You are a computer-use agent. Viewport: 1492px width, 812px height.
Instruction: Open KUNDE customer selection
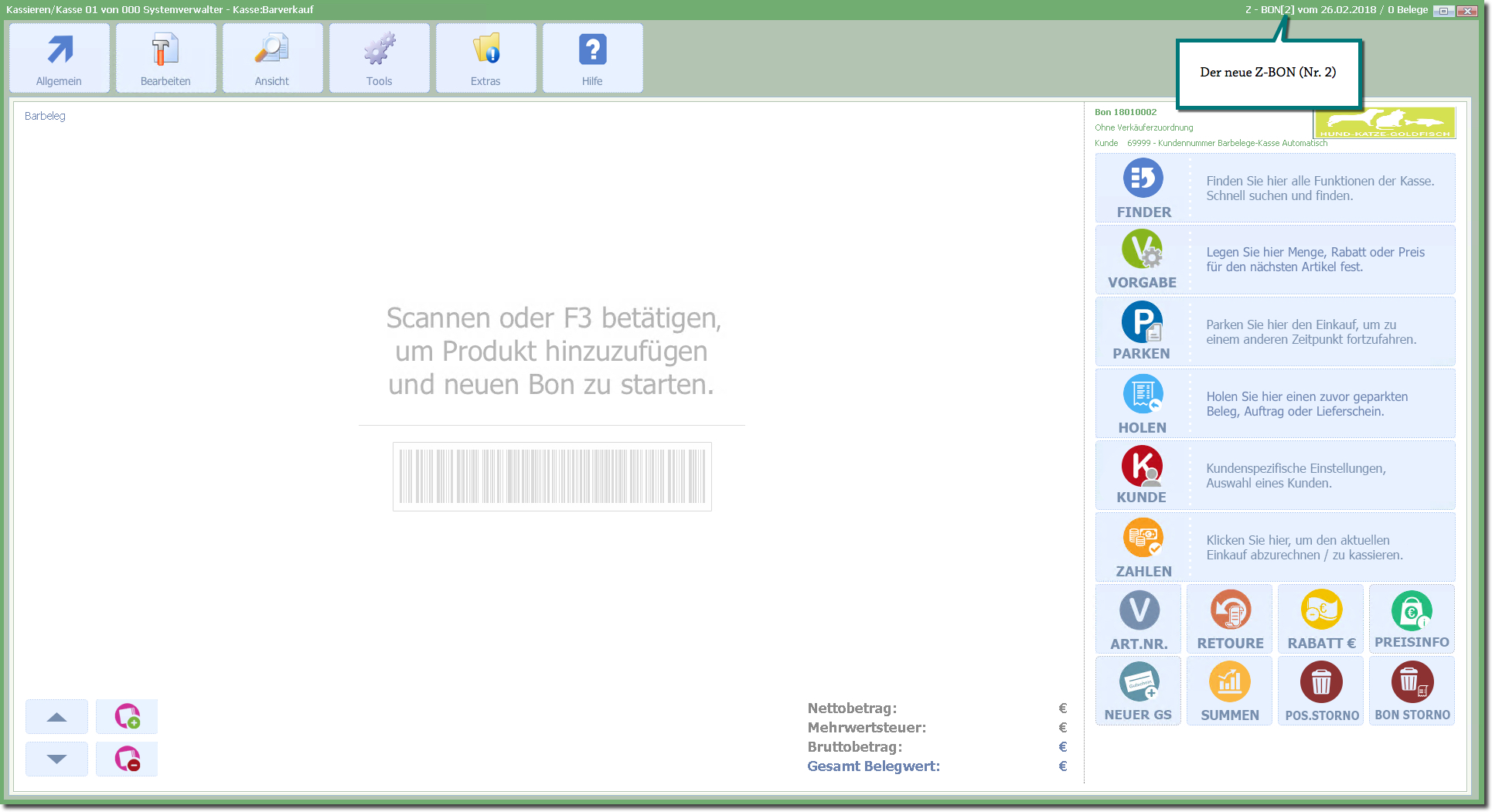(x=1142, y=475)
